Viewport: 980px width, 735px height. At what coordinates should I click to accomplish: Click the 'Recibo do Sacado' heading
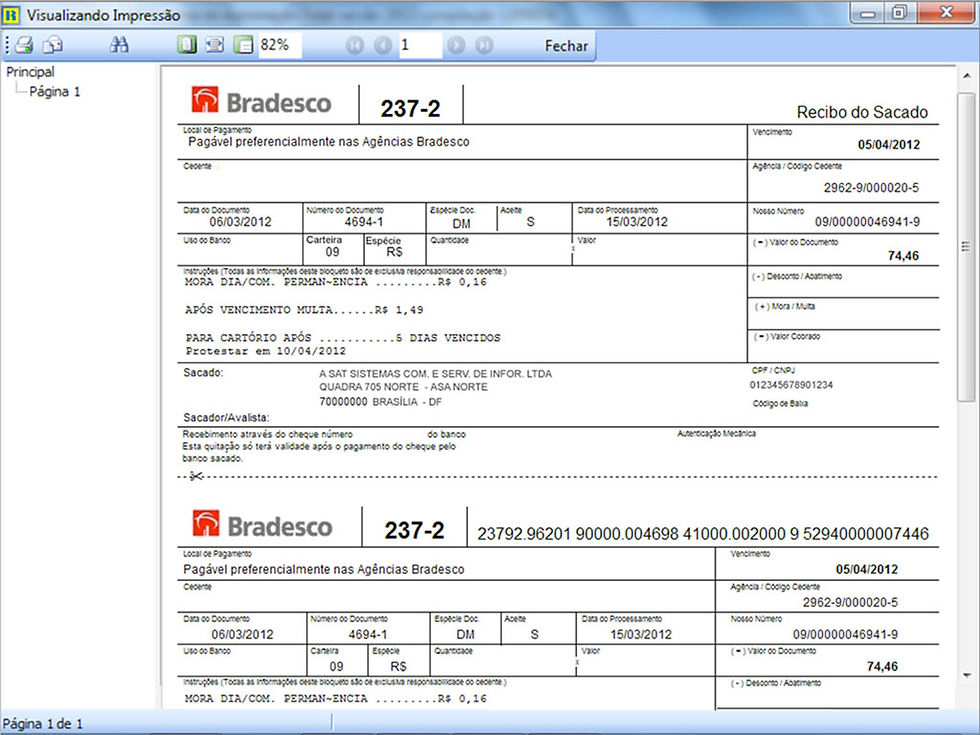coord(862,112)
